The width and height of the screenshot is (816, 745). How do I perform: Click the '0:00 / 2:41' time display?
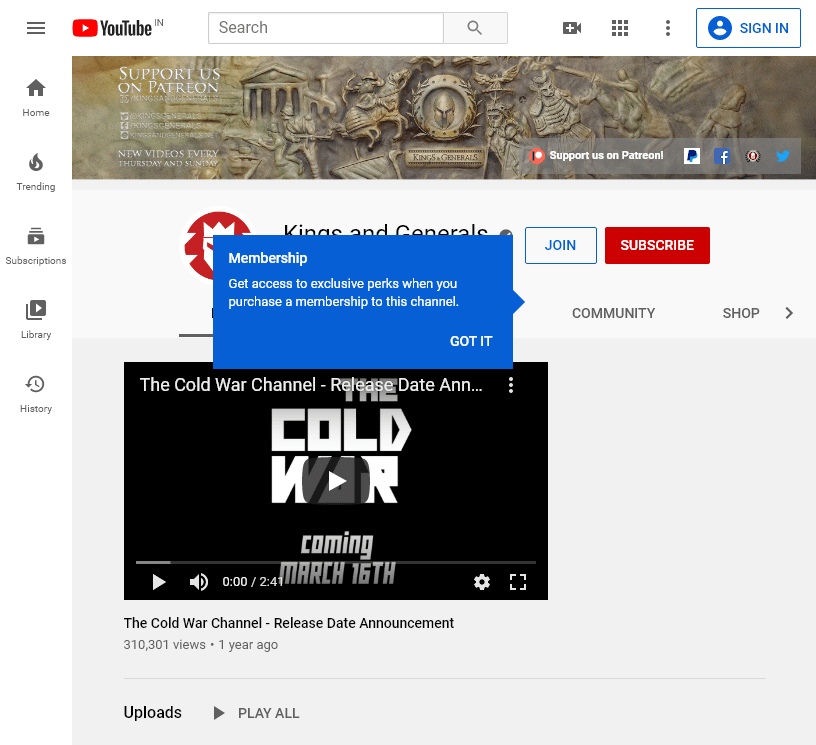pos(252,582)
